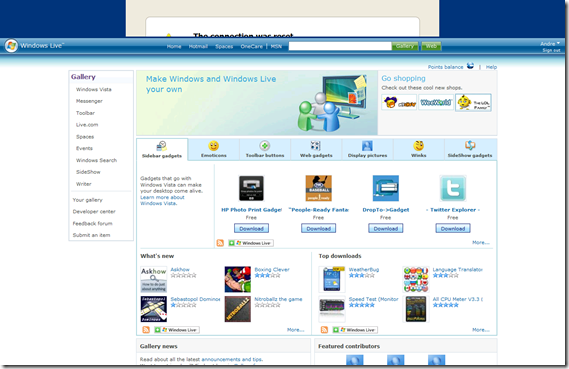Open Your gallery link
Viewport: 569px width, 369px height.
[x=87, y=200]
